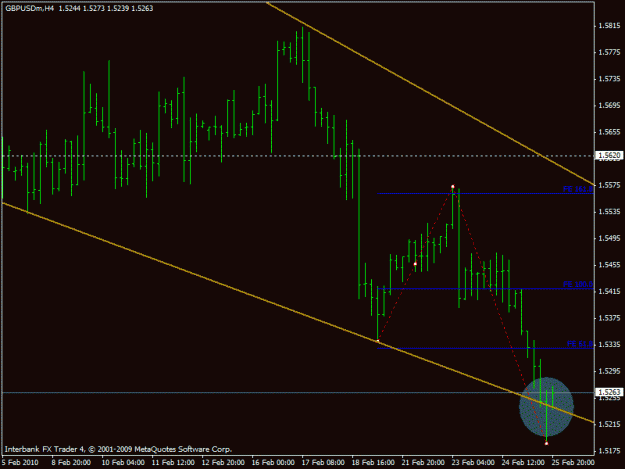The height and width of the screenshot is (469, 625).
Task: Click the 10 Feb 04:00 time label
Action: click(123, 463)
